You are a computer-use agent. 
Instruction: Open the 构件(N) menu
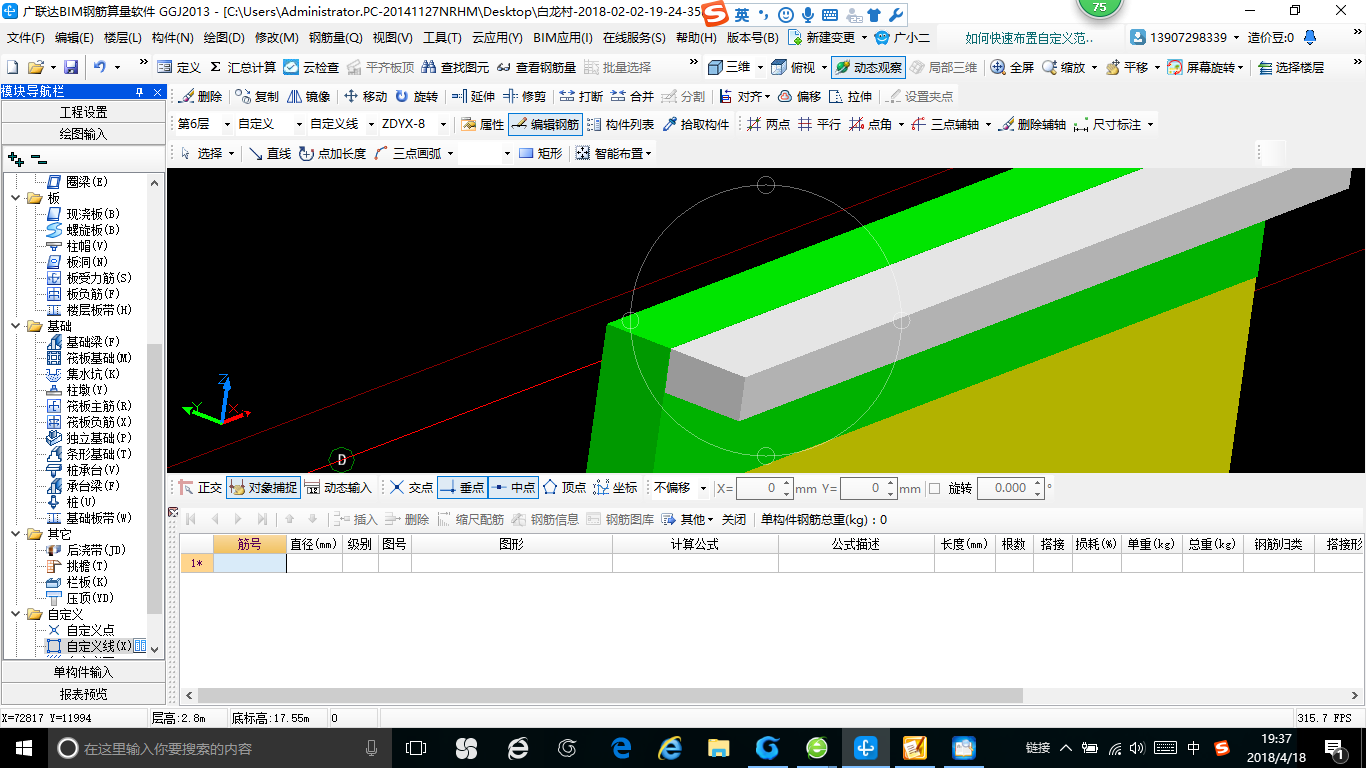[172, 38]
